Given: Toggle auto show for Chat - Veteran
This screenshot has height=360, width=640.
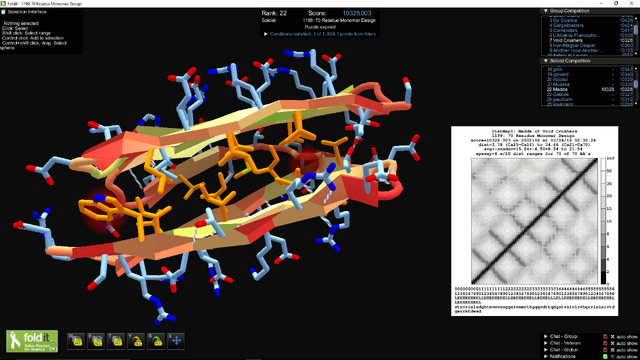Looking at the screenshot, I should [x=612, y=343].
